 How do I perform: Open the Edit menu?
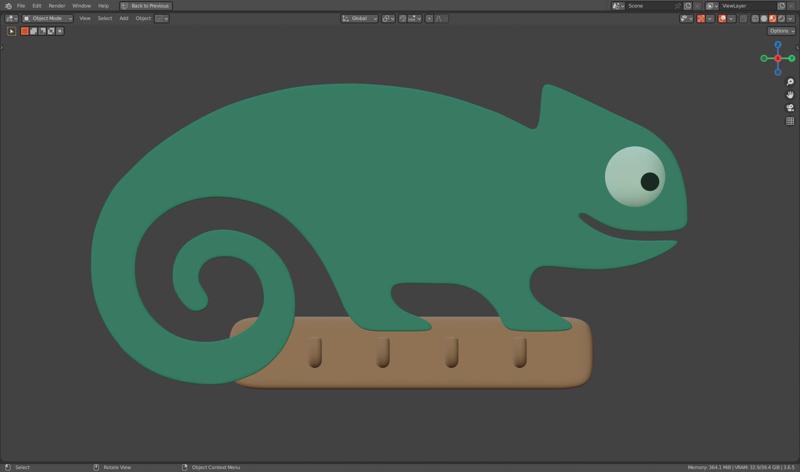(x=37, y=6)
